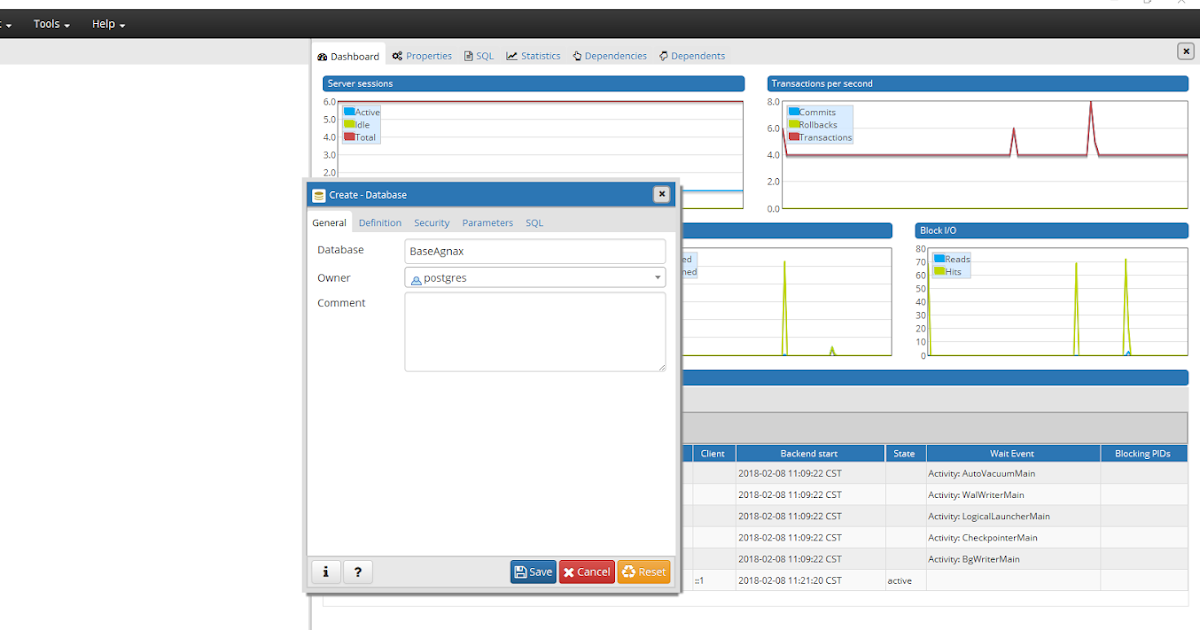Click the Properties gears icon

click(396, 56)
